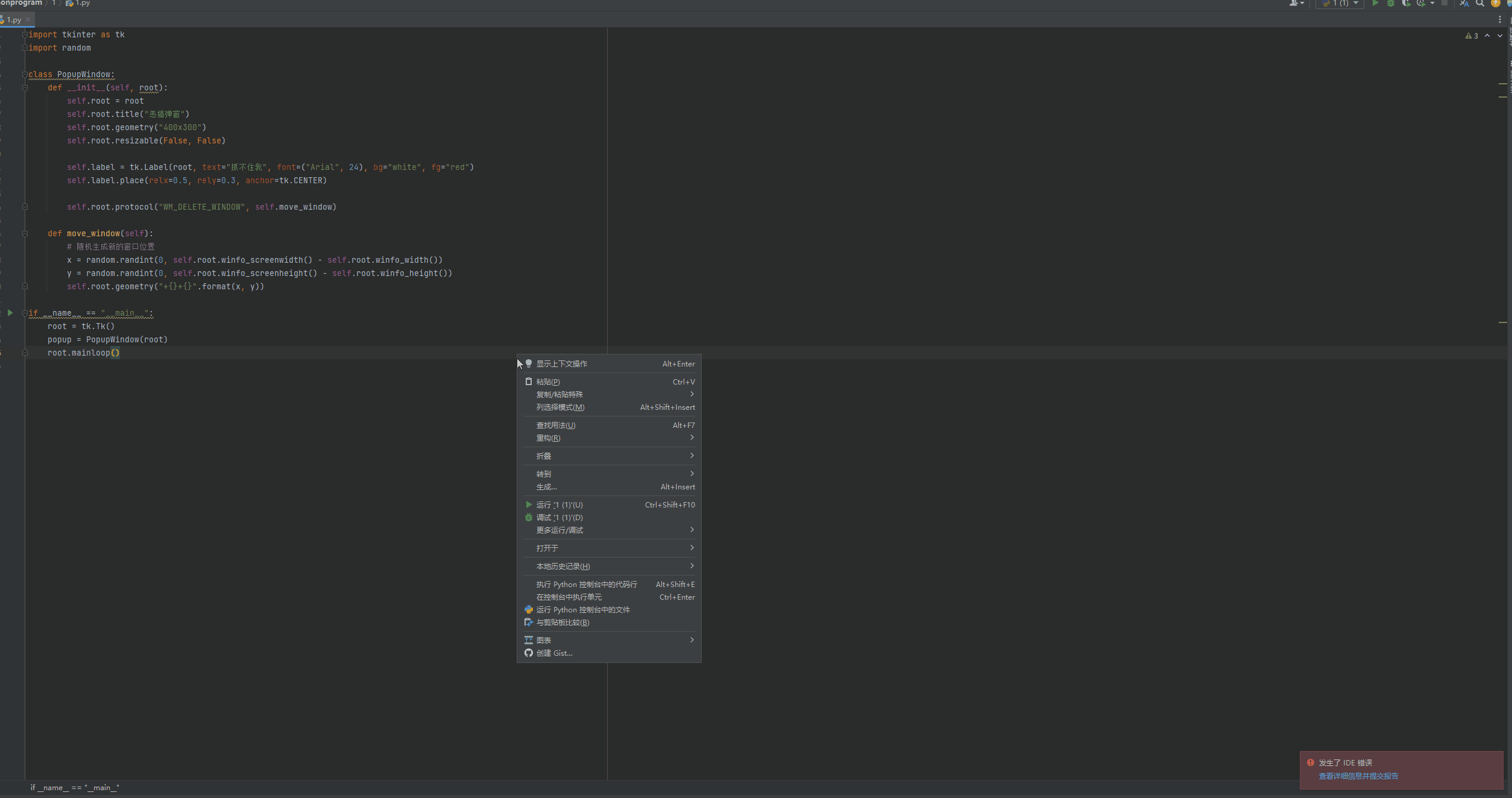This screenshot has height=798, width=1512.
Task: Select 调试 '1 (1)'(D) in context menu
Action: pyautogui.click(x=609, y=518)
